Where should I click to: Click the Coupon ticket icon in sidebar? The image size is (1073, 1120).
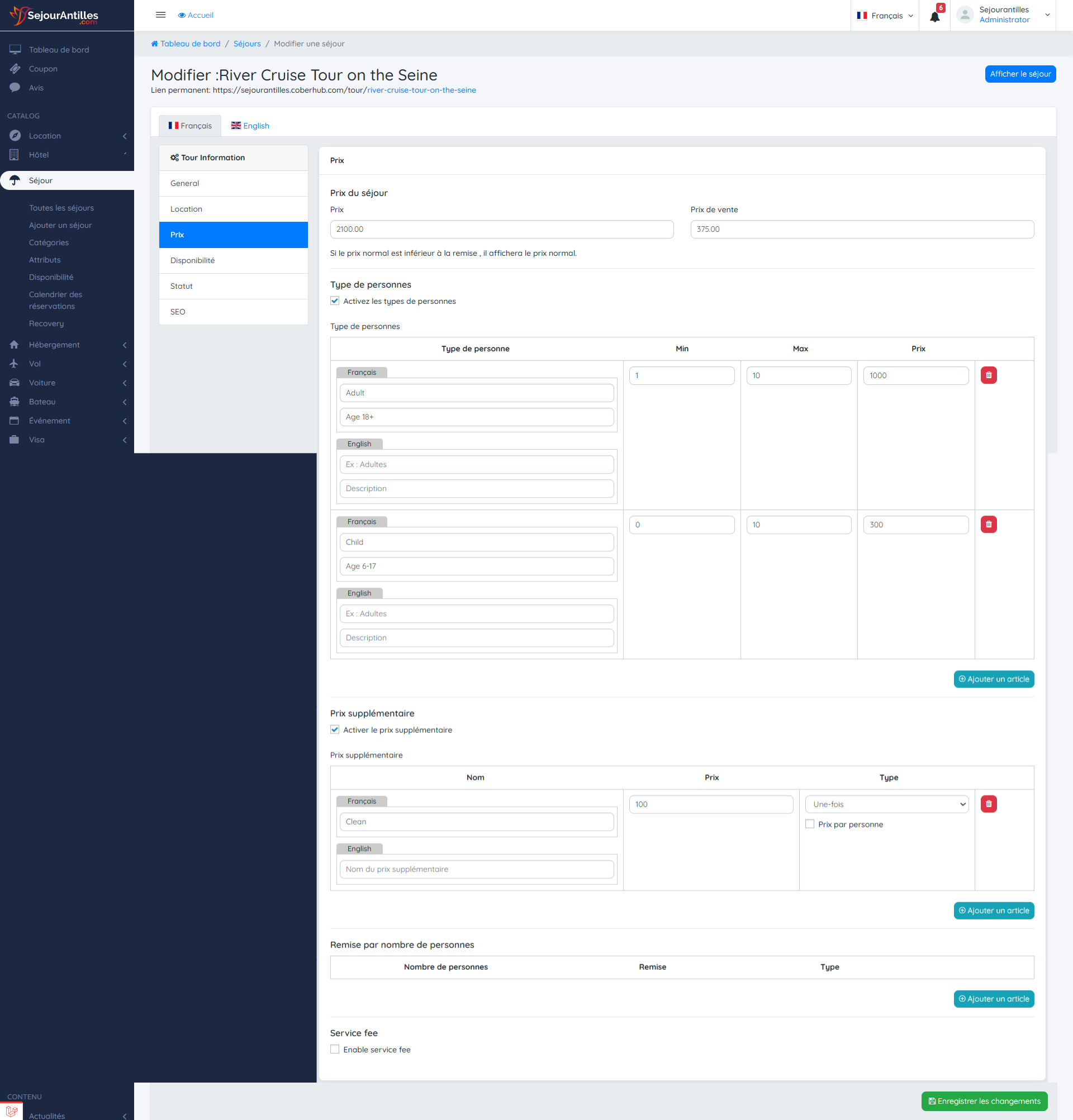click(15, 69)
